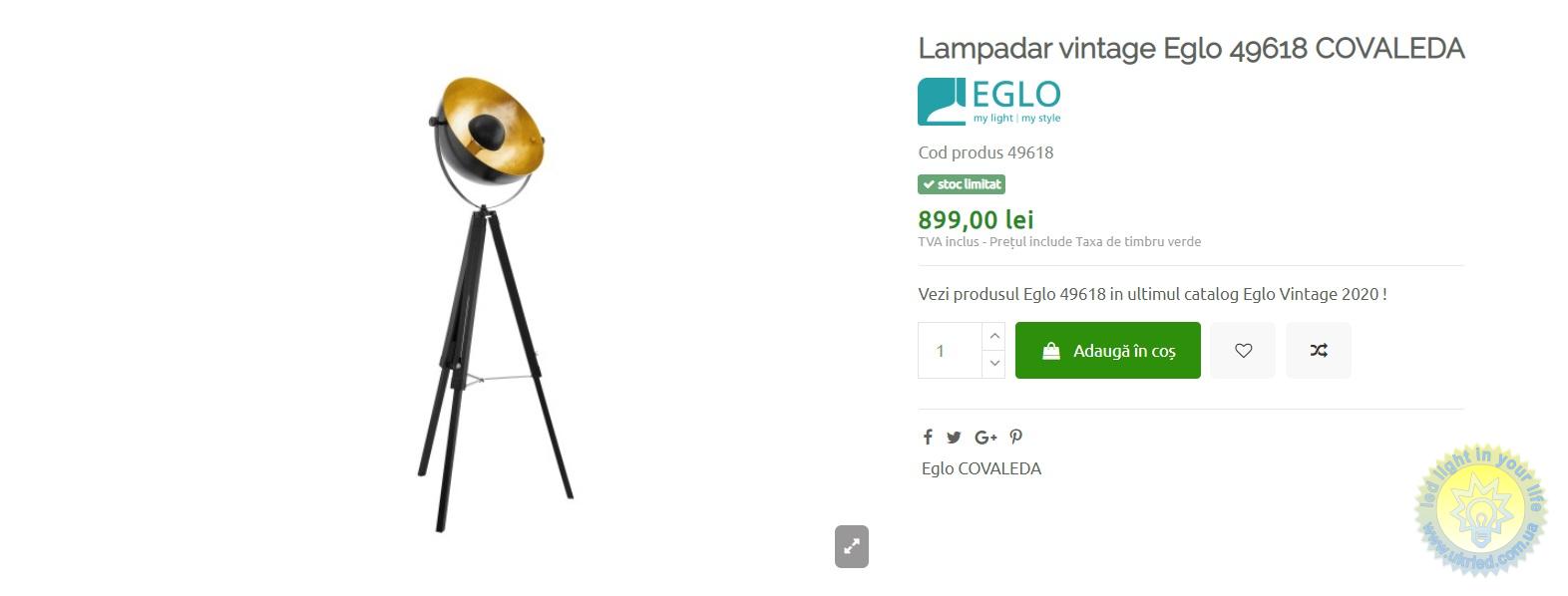Click the Eglo COVALEDA tag text

coord(981,468)
